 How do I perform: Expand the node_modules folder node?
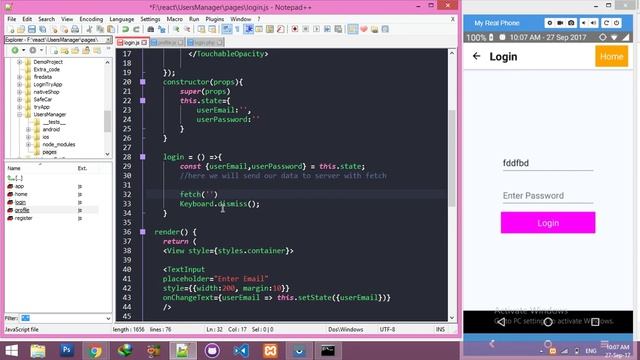tap(28, 144)
